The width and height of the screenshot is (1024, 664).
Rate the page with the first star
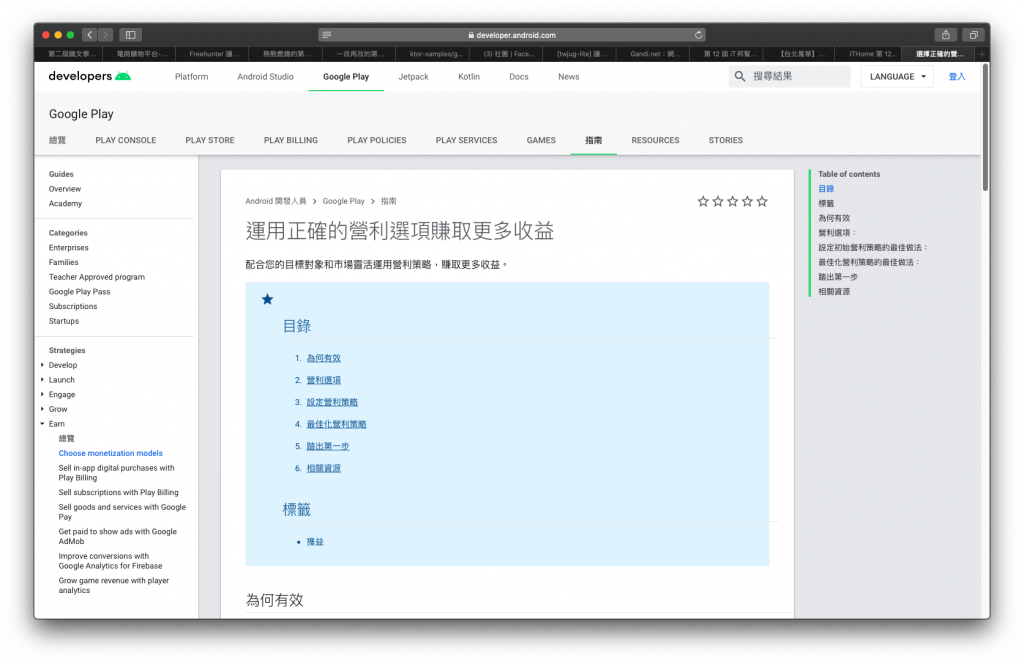703,201
